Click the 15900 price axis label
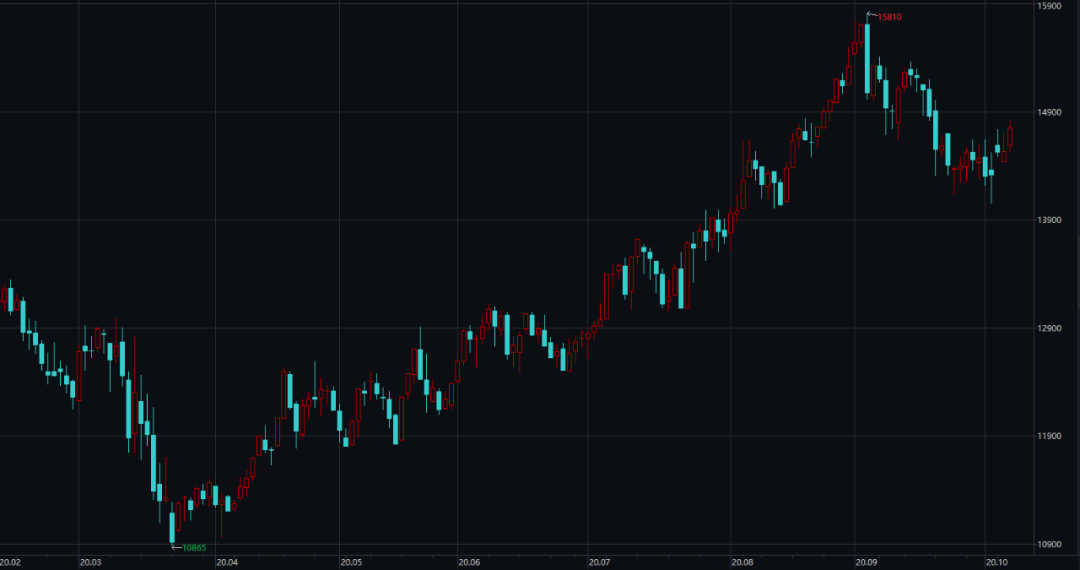 [x=1048, y=6]
